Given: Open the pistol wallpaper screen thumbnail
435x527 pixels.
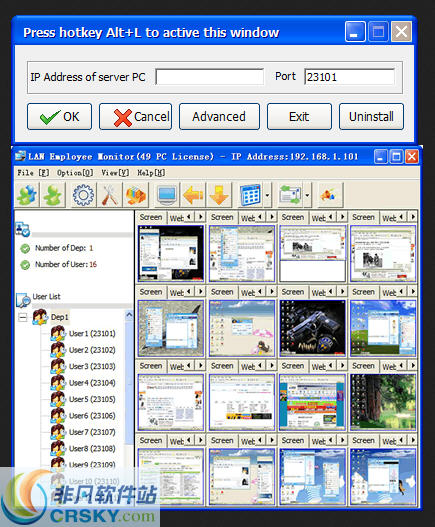Looking at the screenshot, I should click(x=312, y=328).
